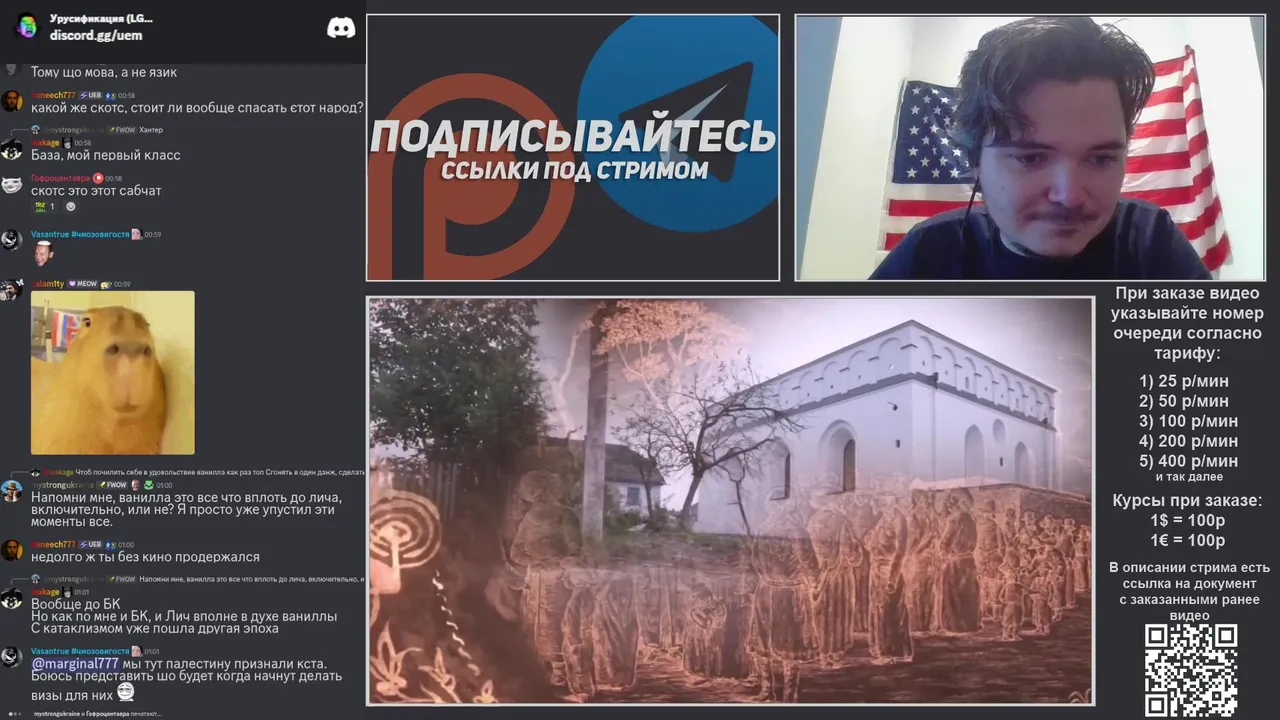Viewport: 1280px width, 720px height.
Task: Click the server name 'Урусификация (LG...'
Action: [101, 18]
